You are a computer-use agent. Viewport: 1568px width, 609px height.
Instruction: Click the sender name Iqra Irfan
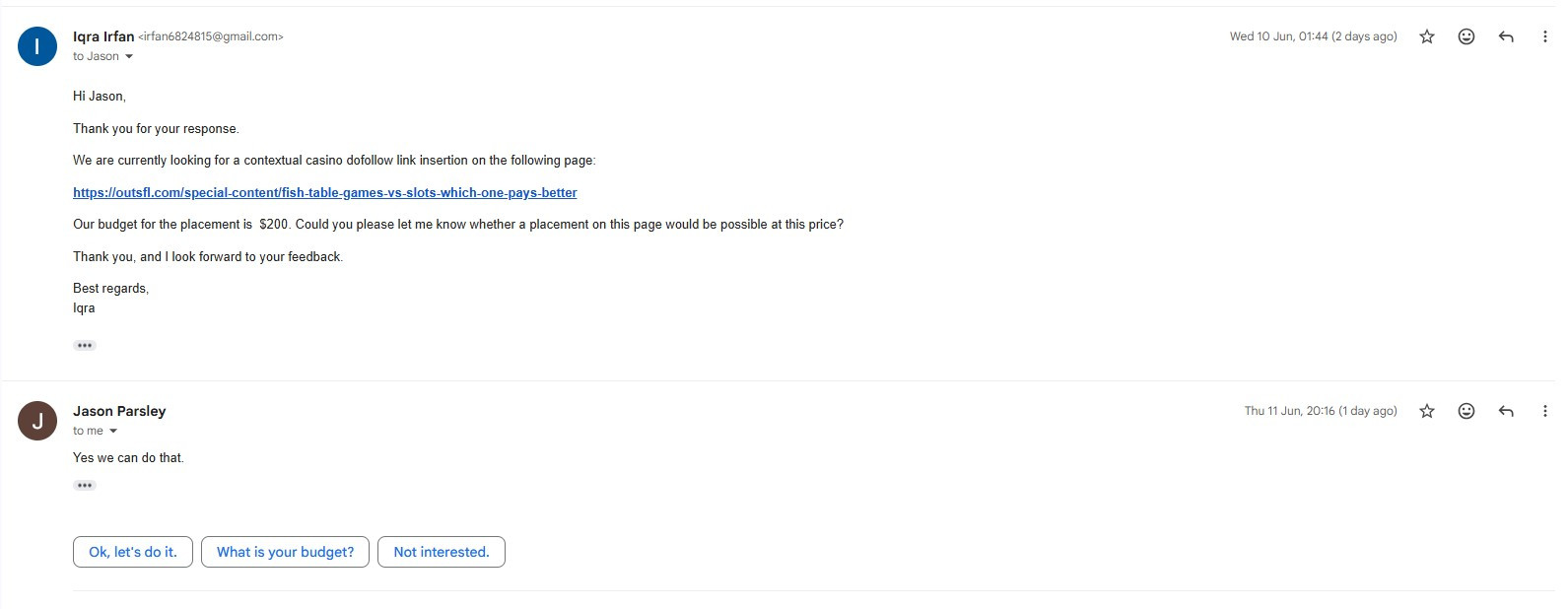tap(103, 36)
